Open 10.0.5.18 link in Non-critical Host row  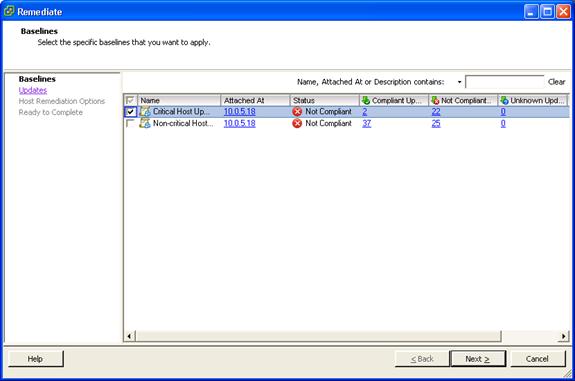click(239, 124)
